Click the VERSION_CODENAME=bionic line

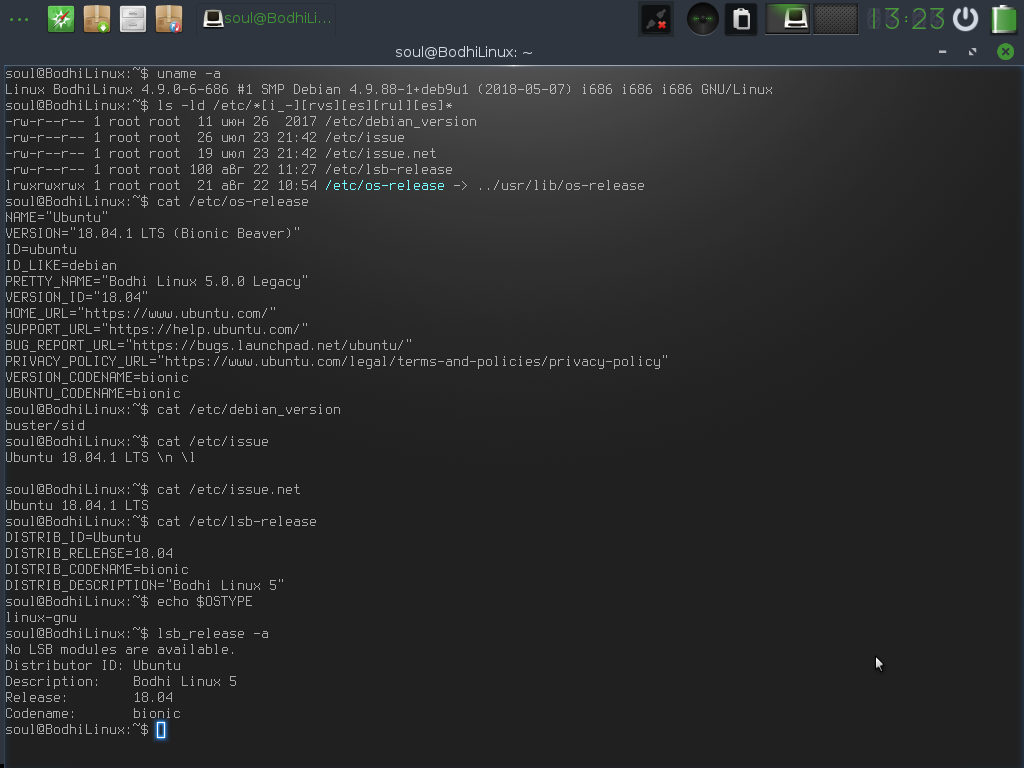pyautogui.click(x=97, y=377)
